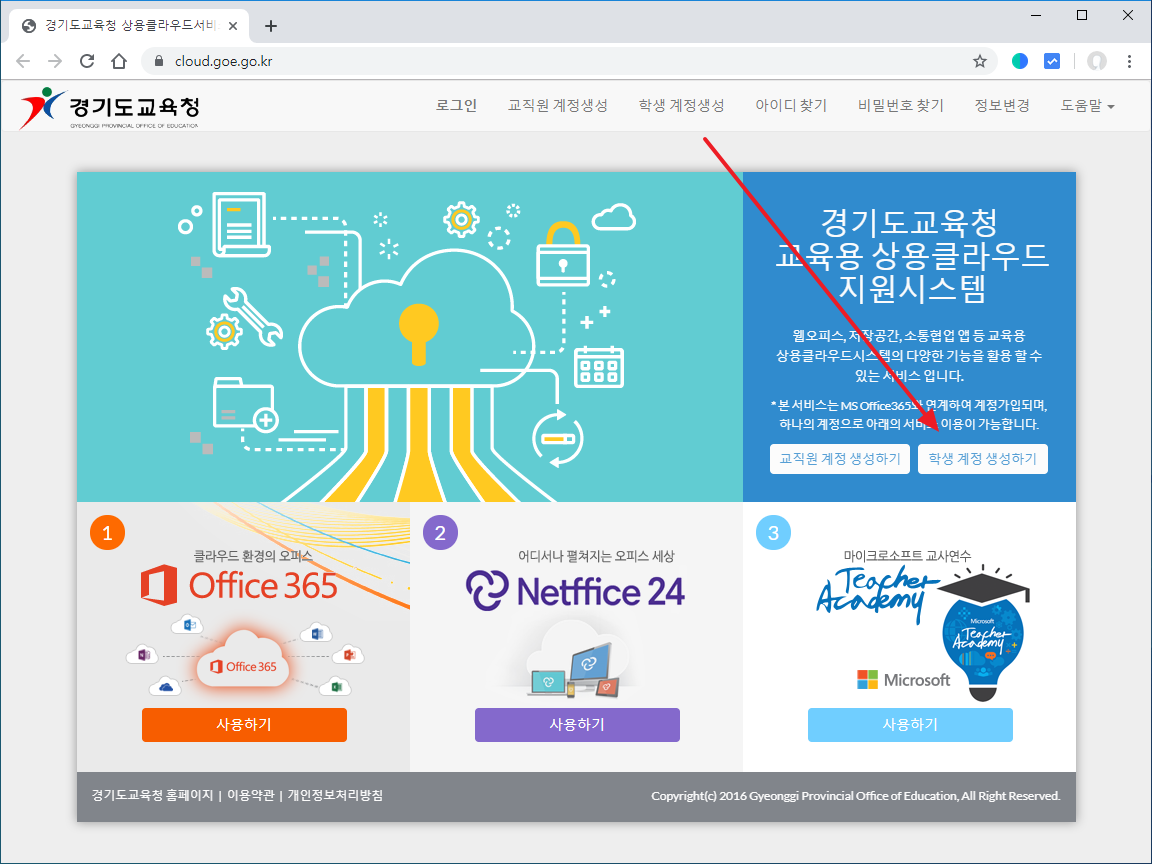
Task: Open a new browser tab
Action: click(271, 26)
